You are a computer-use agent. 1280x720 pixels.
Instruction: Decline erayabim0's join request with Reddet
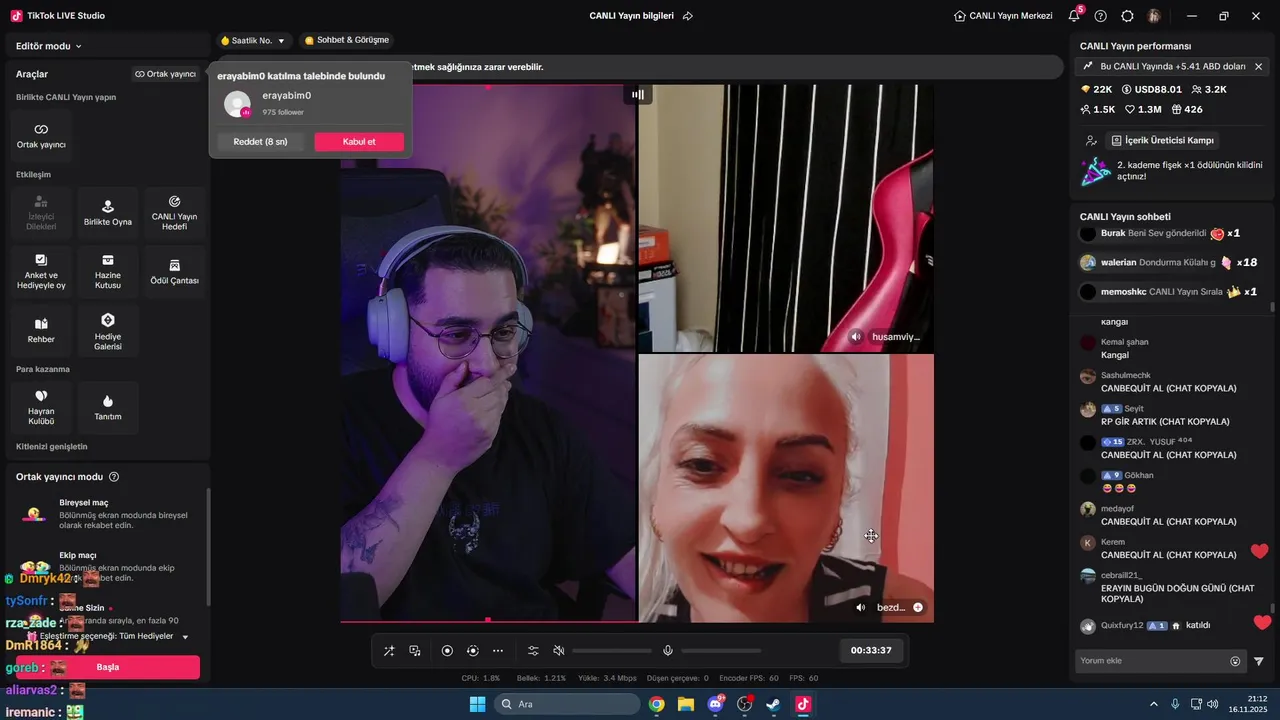(260, 142)
